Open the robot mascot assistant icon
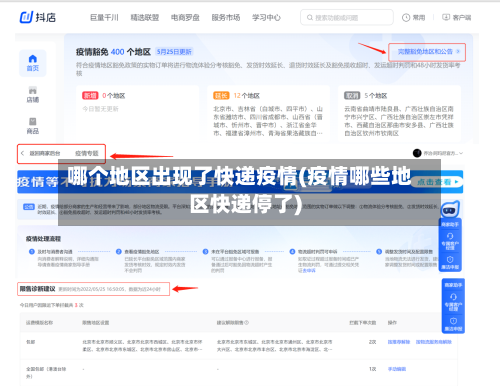This screenshot has width=500, height=386. point(450,210)
